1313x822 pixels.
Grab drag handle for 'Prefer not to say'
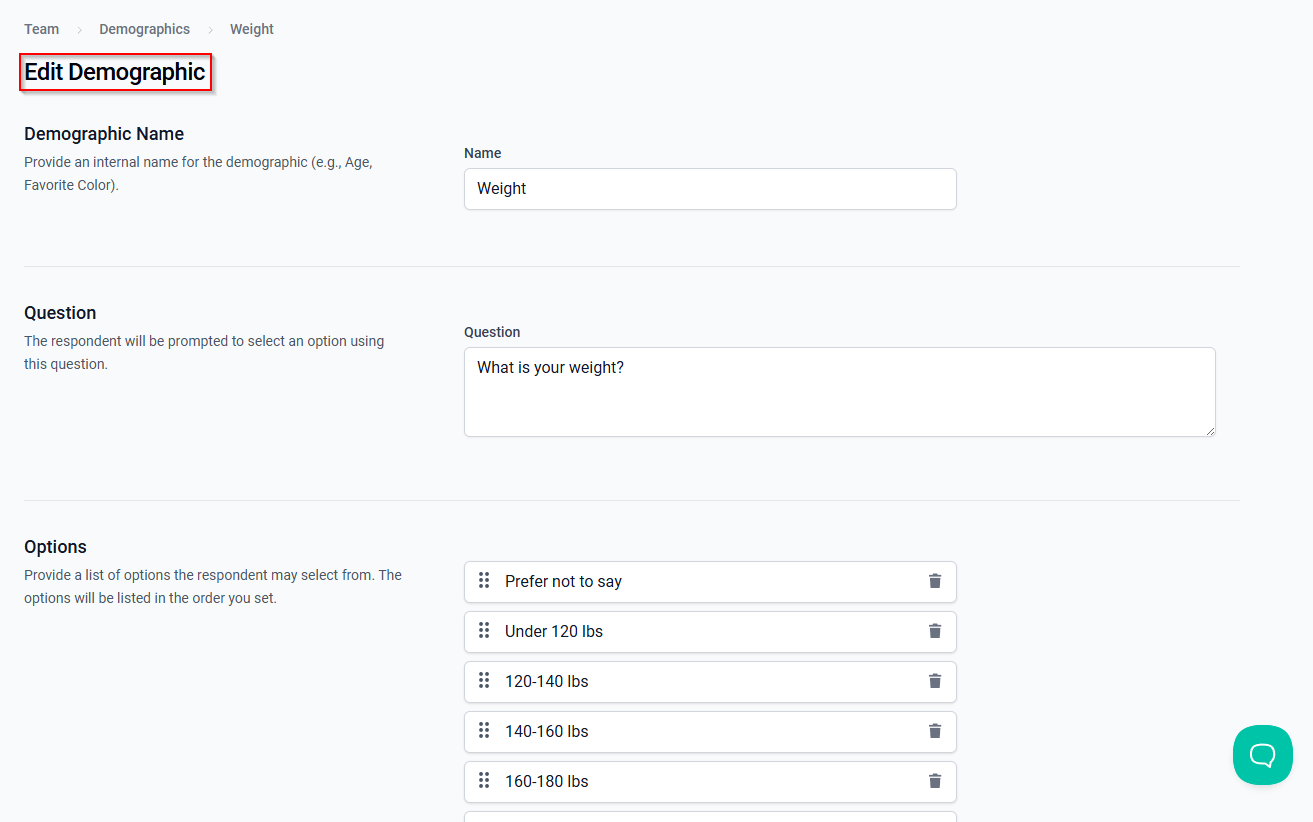[x=484, y=580]
